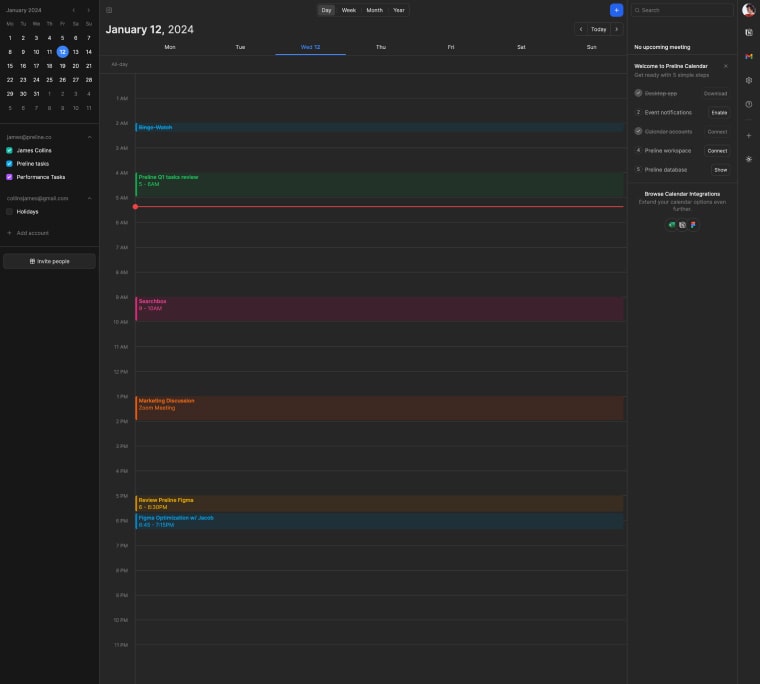Click the 'Browse Calendar Integrations' heading
Viewport: 760px width, 684px height.
682,194
